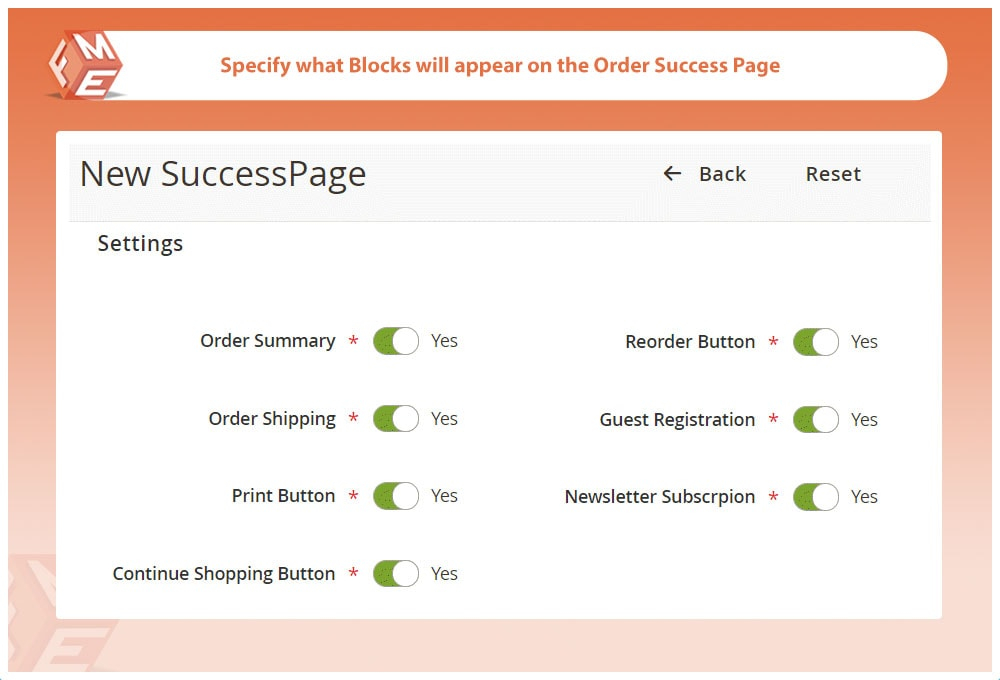Toggle the Order Shipping switch
The height and width of the screenshot is (680, 1000).
click(x=396, y=419)
